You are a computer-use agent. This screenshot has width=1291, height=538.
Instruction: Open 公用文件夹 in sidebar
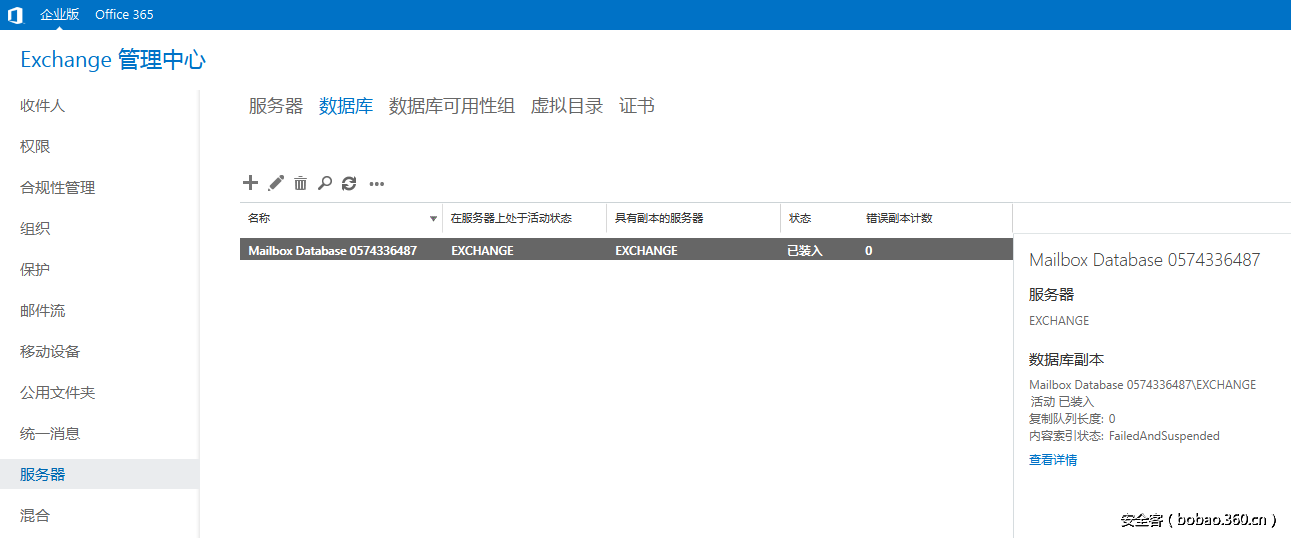(x=58, y=393)
